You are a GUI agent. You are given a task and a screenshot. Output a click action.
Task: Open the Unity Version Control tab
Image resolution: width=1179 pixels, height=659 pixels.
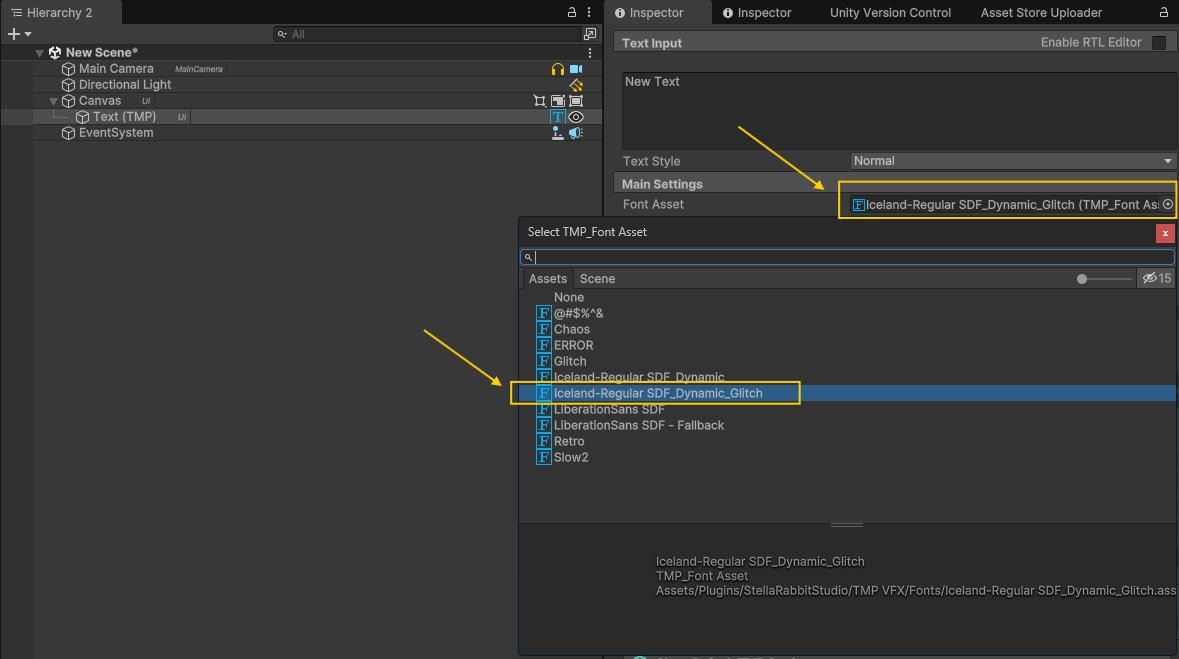(890, 13)
